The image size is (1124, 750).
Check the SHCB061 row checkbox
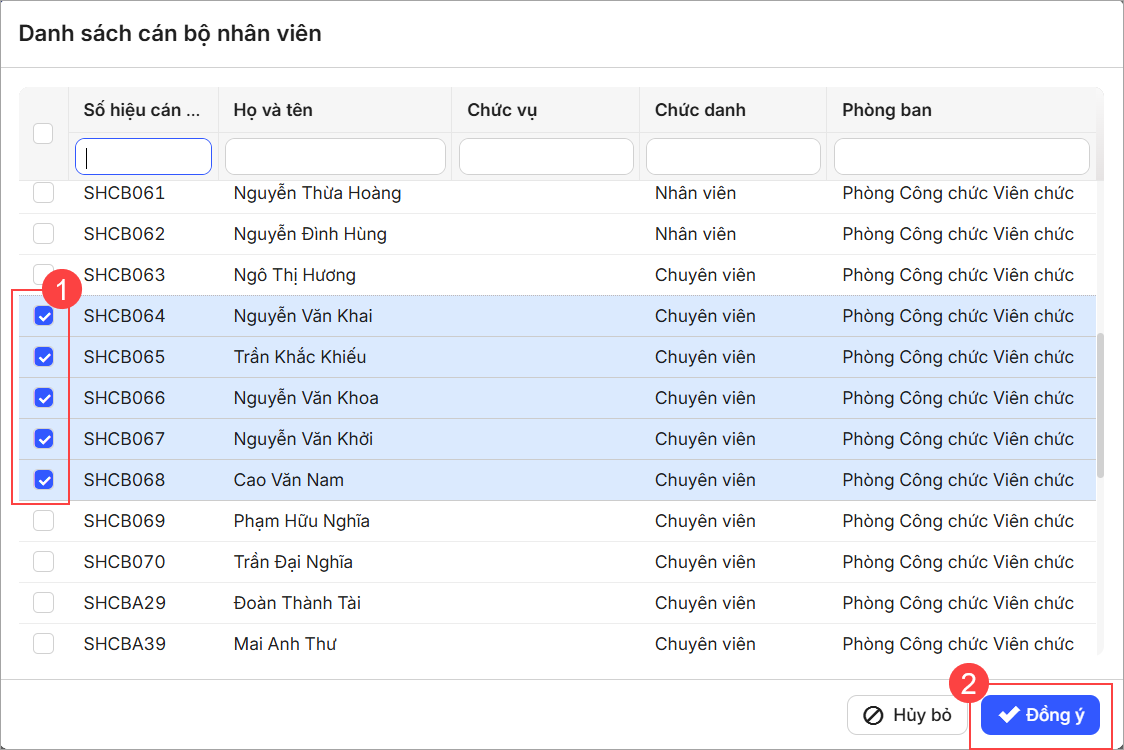tap(44, 193)
